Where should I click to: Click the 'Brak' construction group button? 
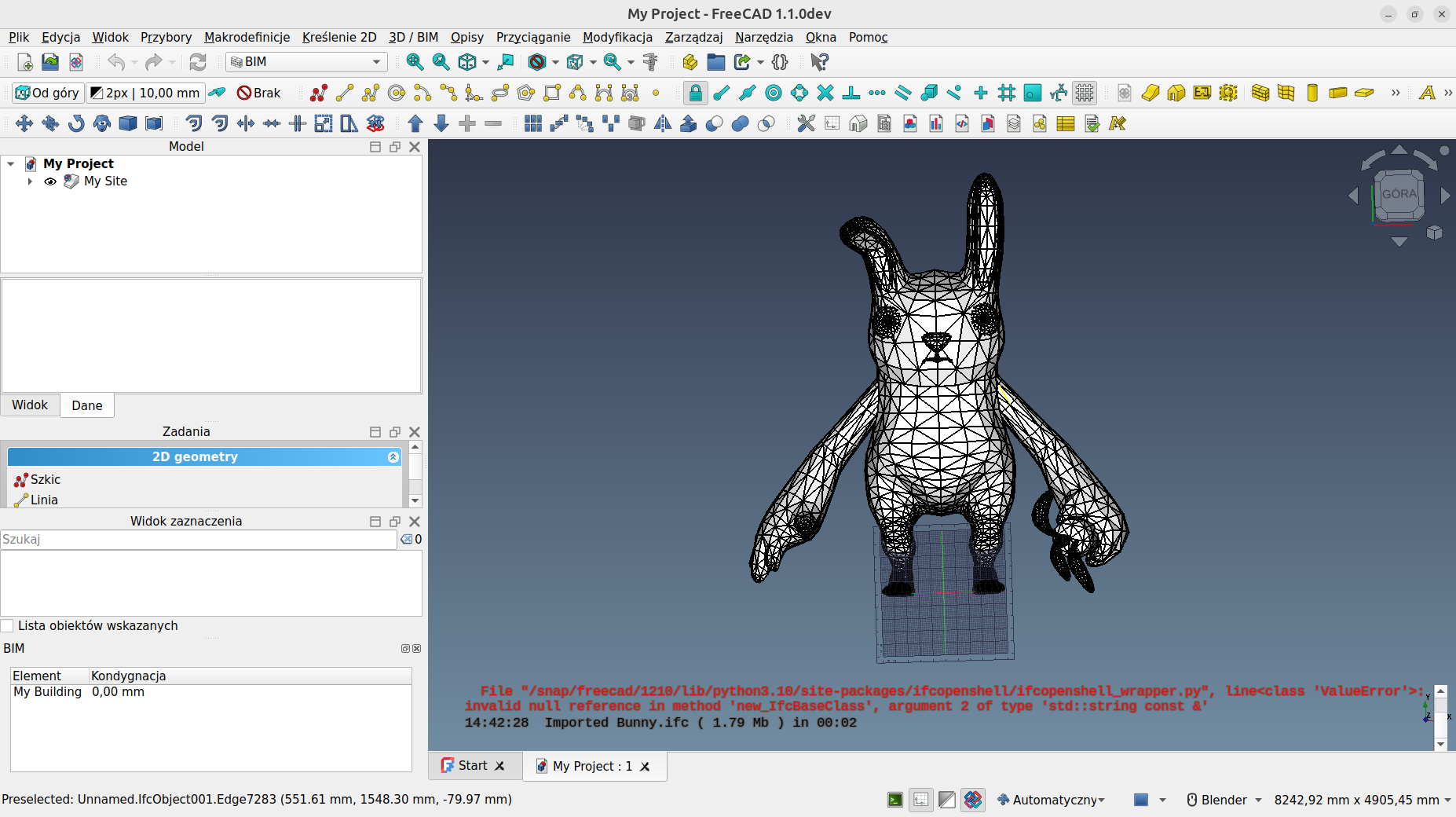click(x=259, y=93)
